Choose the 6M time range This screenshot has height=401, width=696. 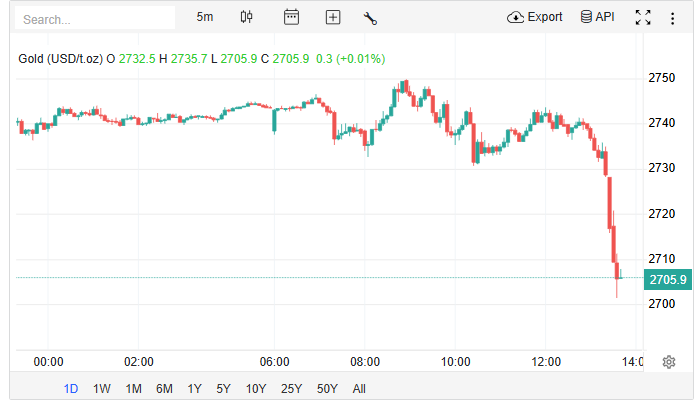[x=164, y=389]
